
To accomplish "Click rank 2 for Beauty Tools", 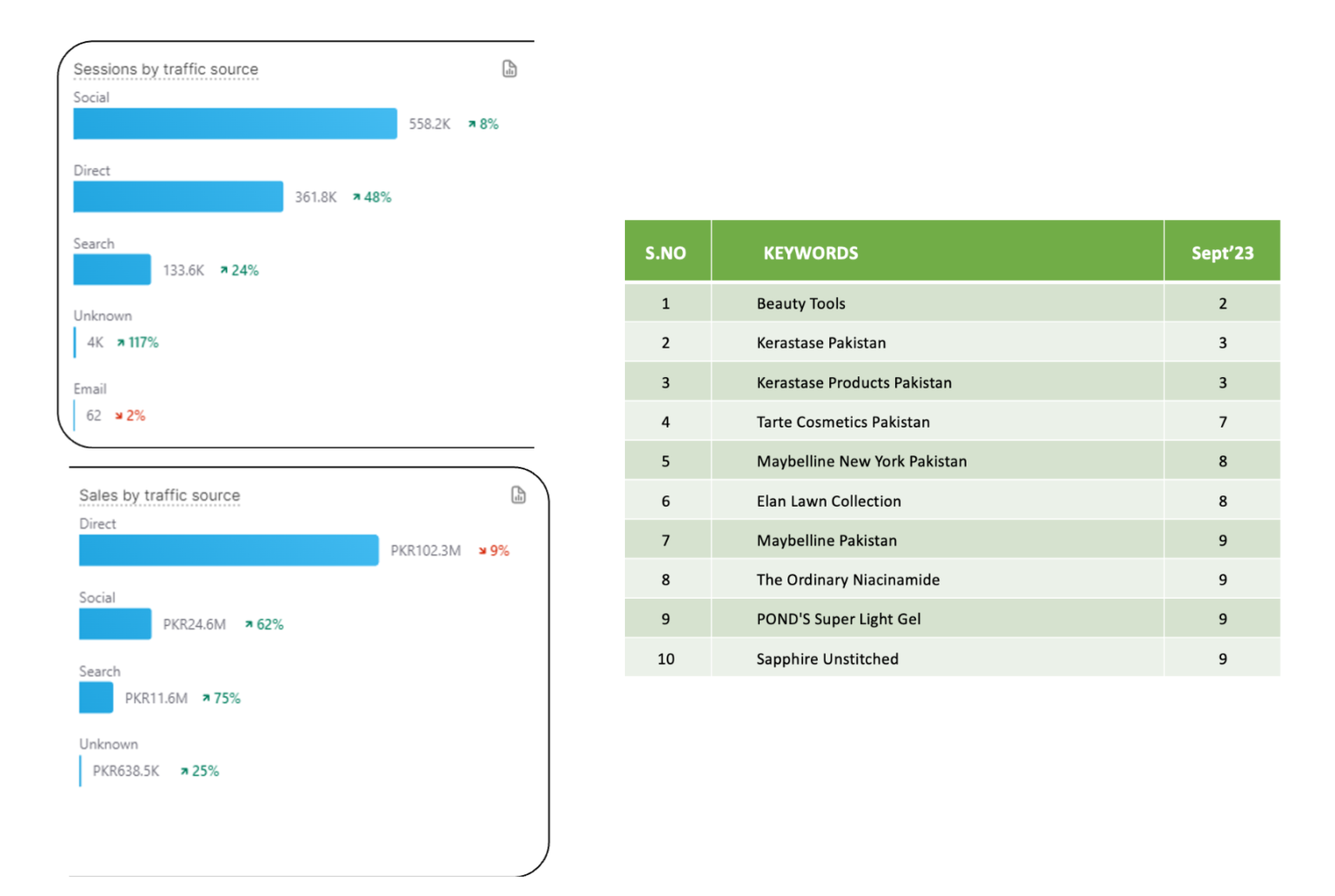I will [1223, 303].
